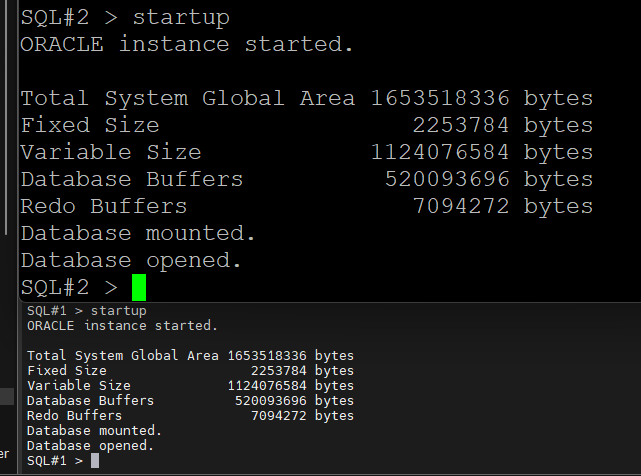641x476 pixels.
Task: Click the 'startup' command in the SQL#1 pane
Action: tap(119, 311)
